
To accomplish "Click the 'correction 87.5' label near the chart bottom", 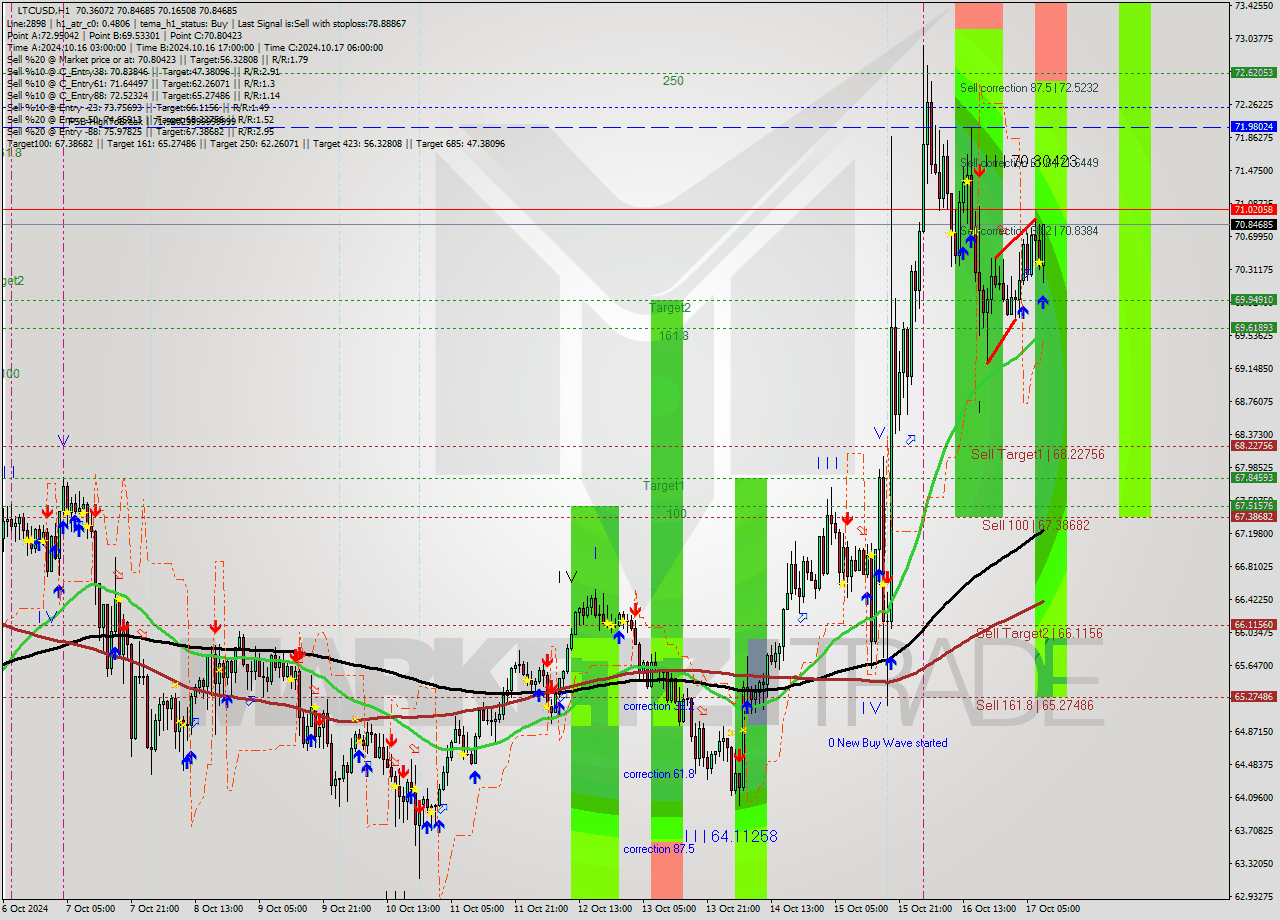I will click(x=658, y=849).
